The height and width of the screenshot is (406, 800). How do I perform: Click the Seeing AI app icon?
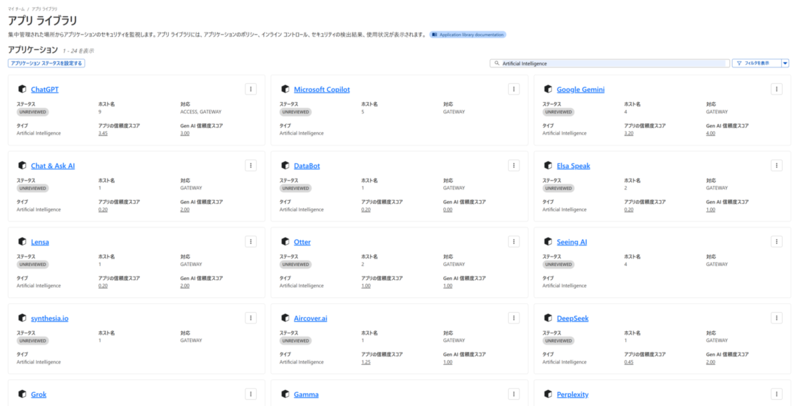click(x=548, y=242)
